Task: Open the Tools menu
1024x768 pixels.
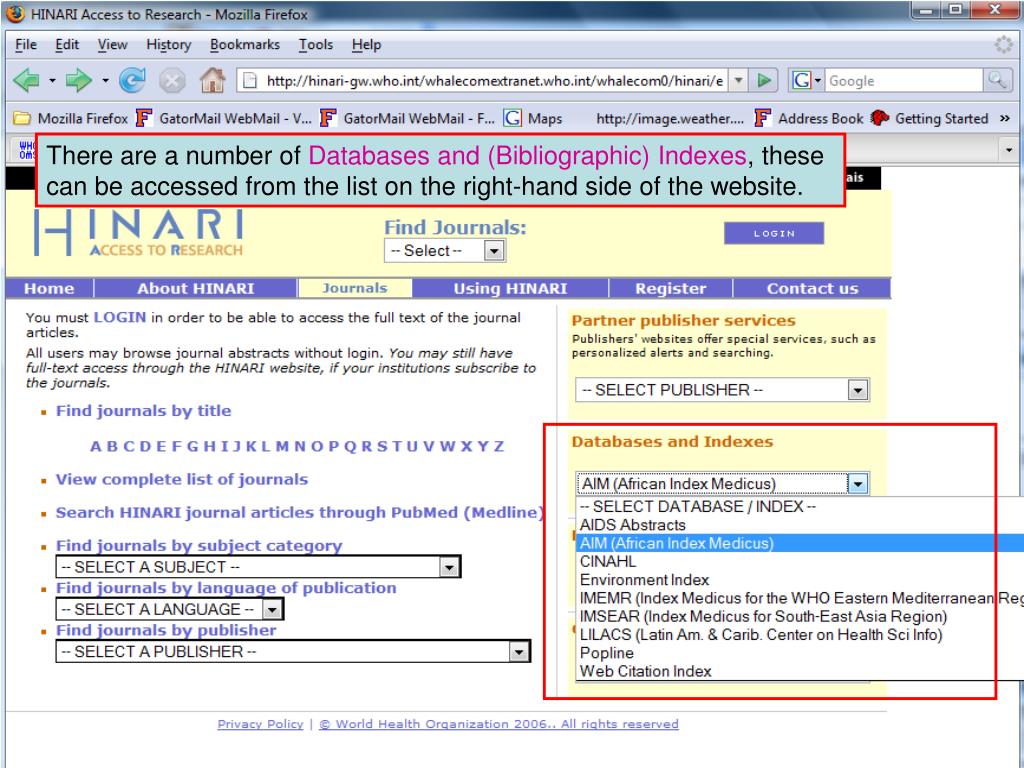Action: click(x=316, y=44)
